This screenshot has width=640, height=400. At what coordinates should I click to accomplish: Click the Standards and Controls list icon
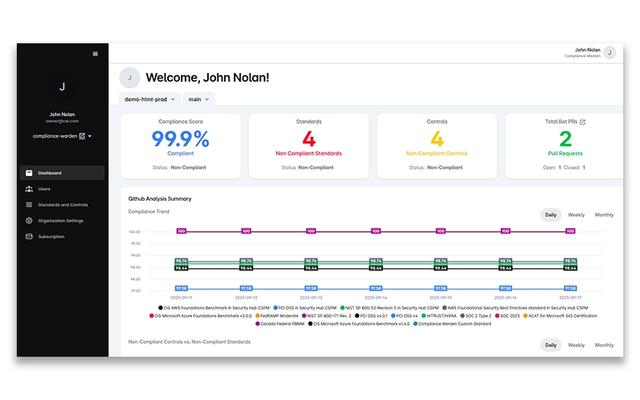(x=28, y=205)
